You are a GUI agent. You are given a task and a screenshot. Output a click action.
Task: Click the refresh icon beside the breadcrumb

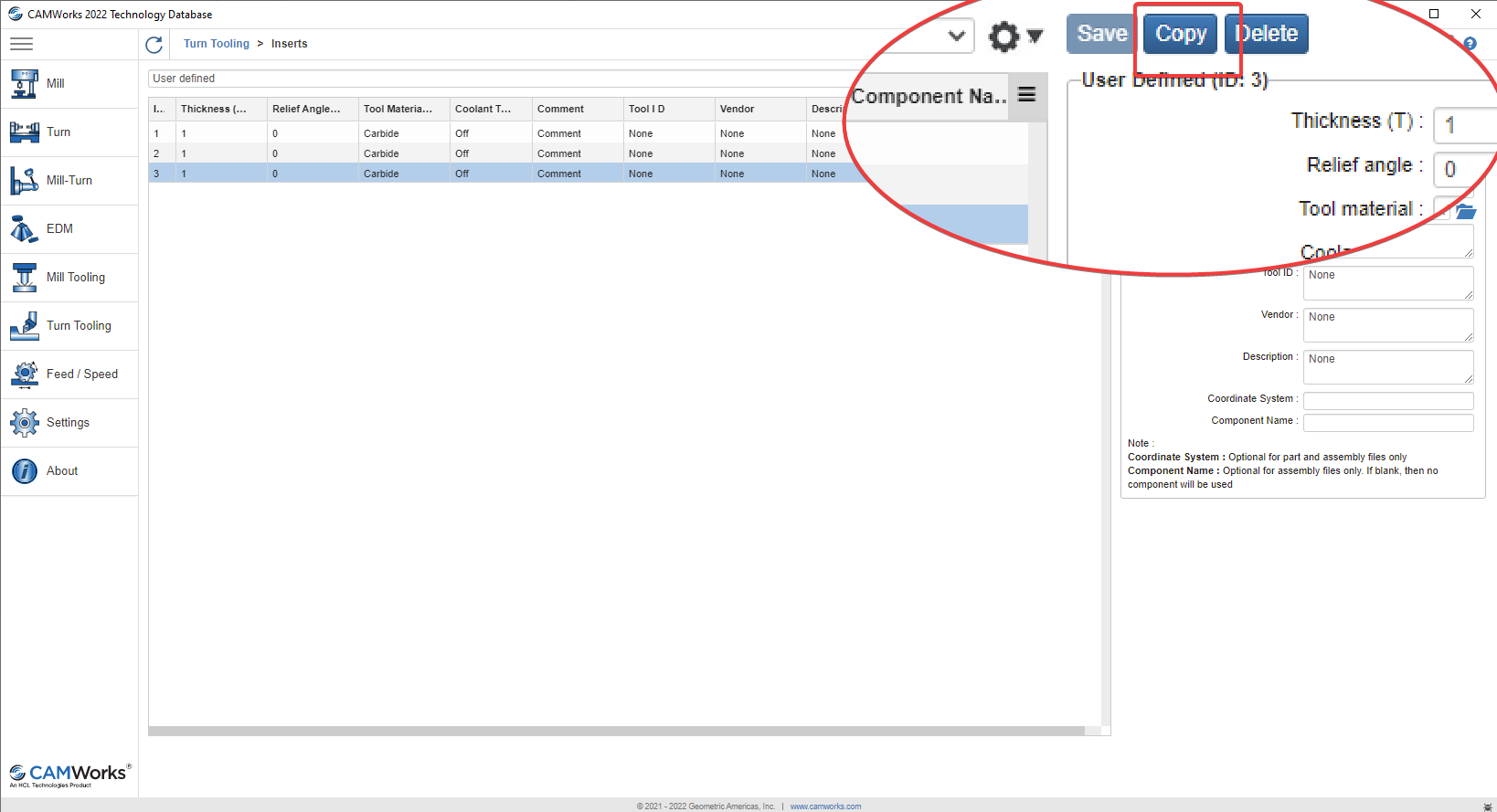pos(154,45)
